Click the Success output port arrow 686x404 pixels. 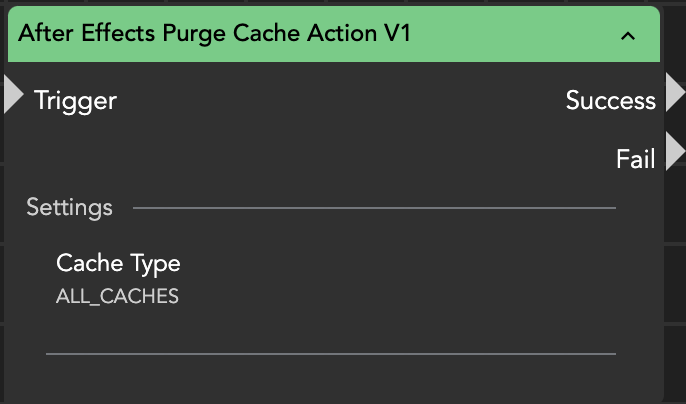(x=673, y=95)
